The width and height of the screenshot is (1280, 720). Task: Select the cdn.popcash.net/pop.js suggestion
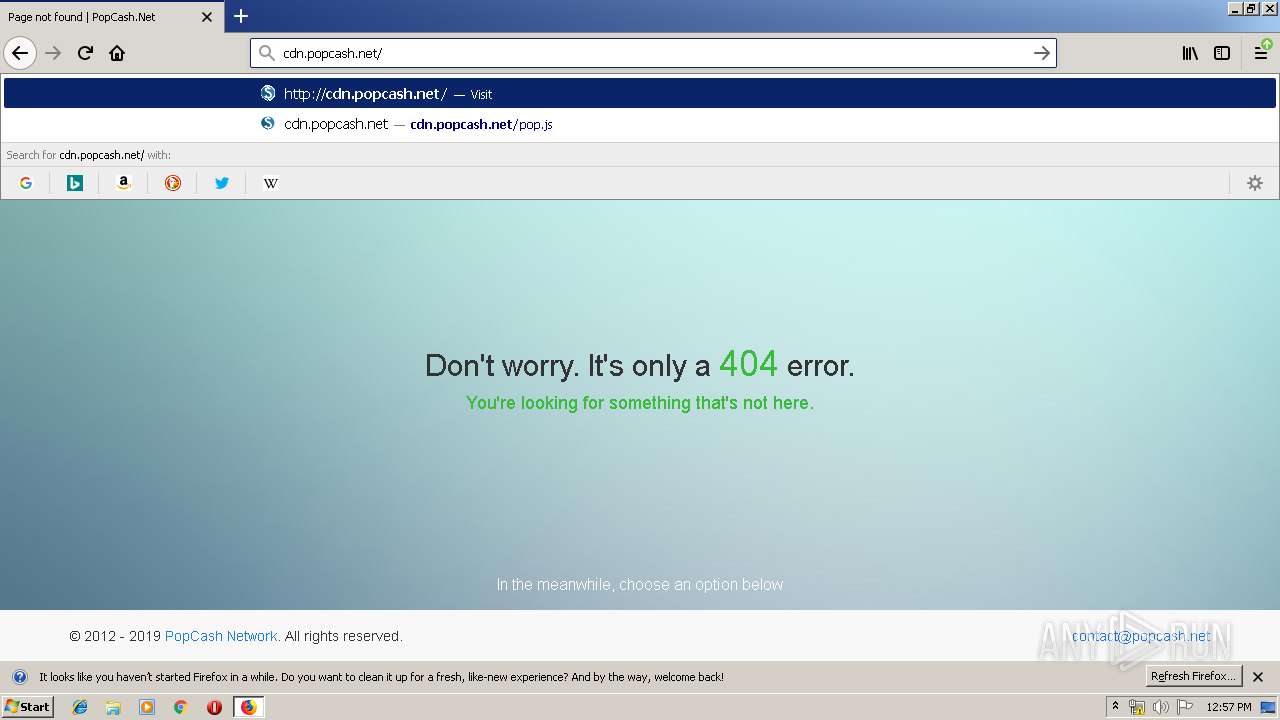point(640,124)
